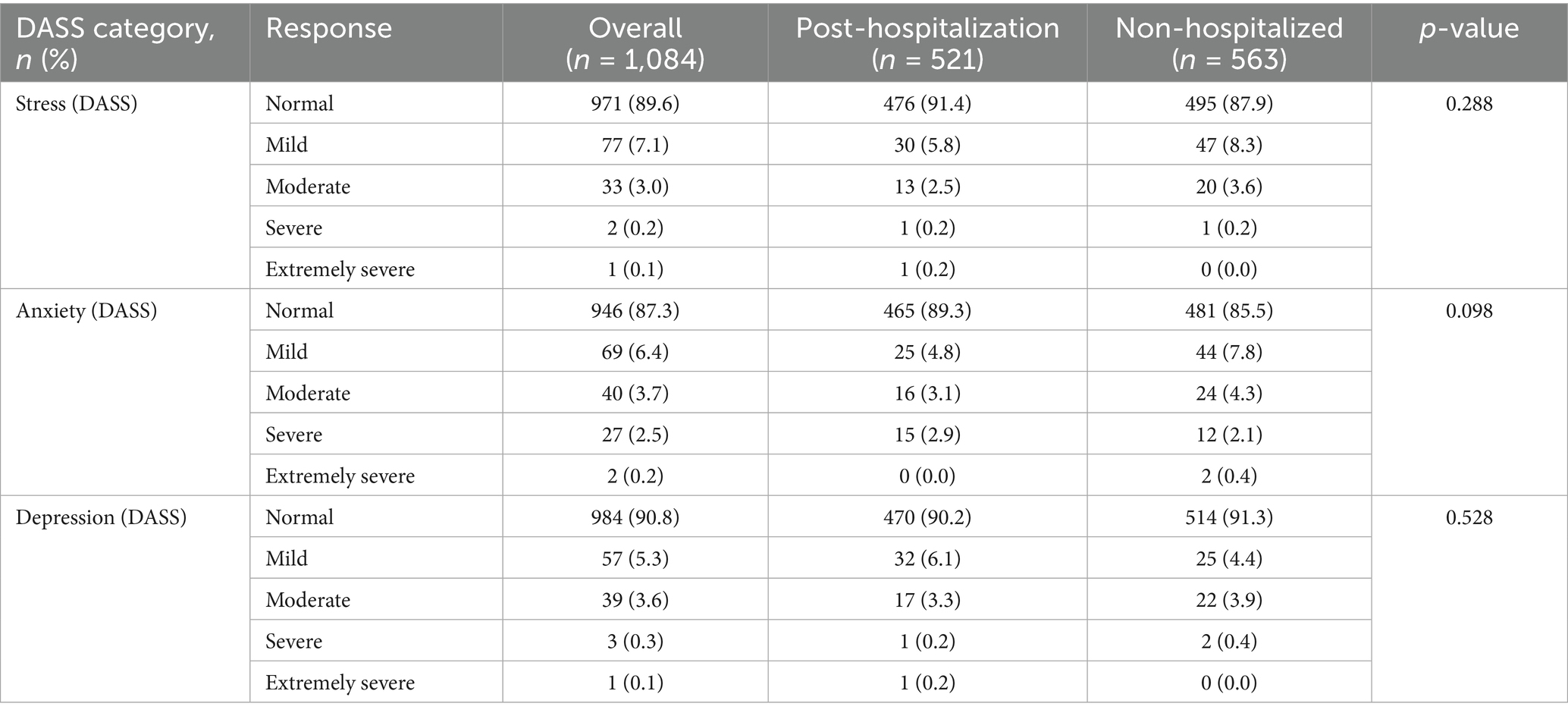Select the 15 (2.9) cell

point(927,435)
